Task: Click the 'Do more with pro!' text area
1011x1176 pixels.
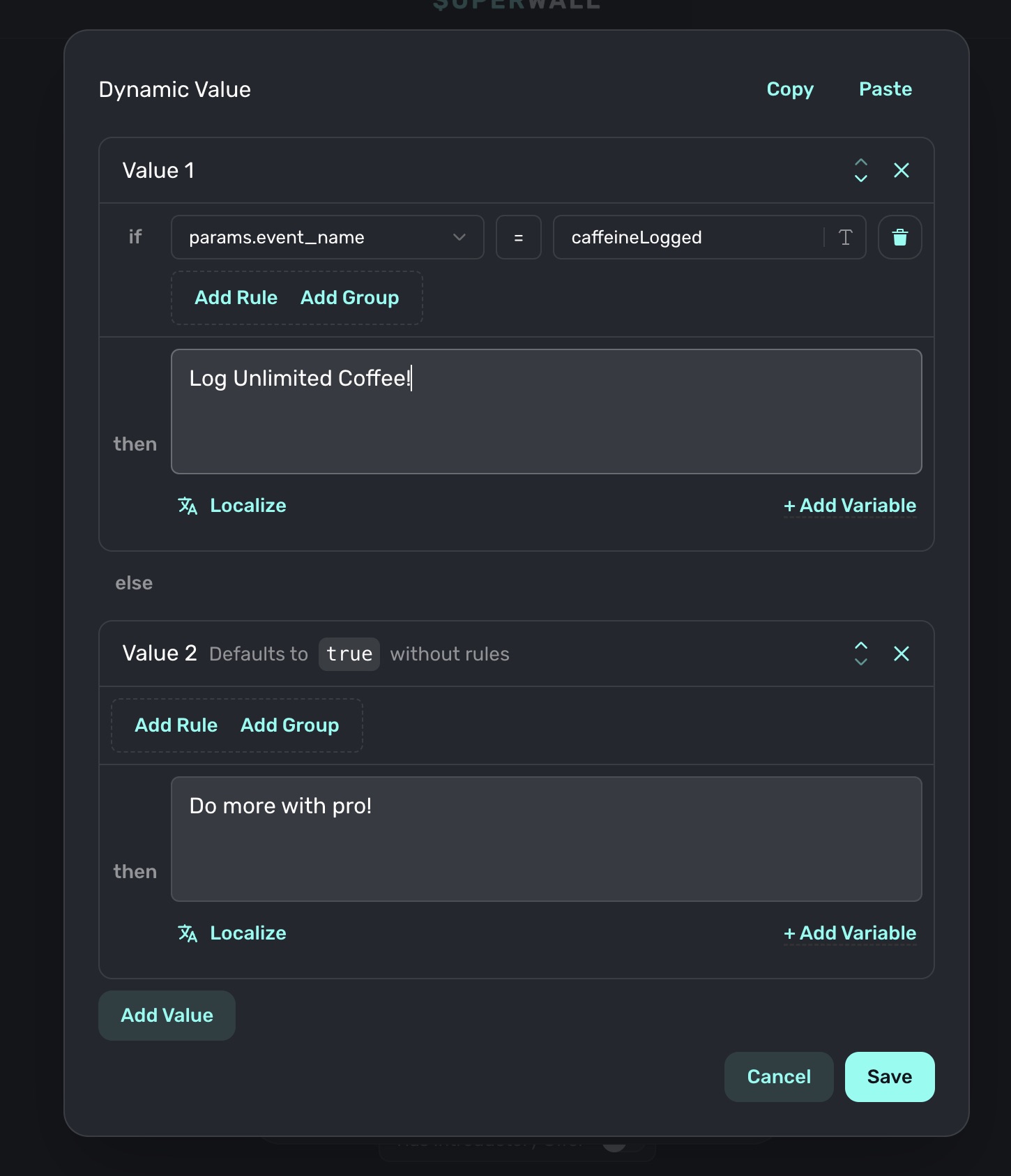Action: [x=546, y=839]
